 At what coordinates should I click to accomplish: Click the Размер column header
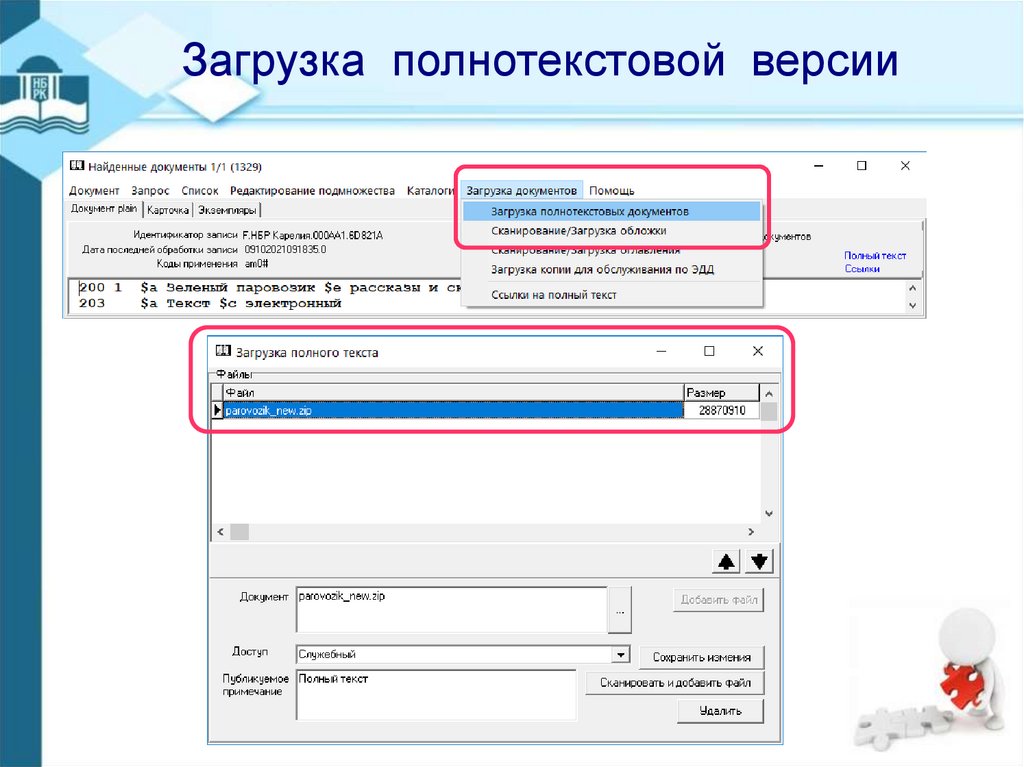[x=722, y=392]
